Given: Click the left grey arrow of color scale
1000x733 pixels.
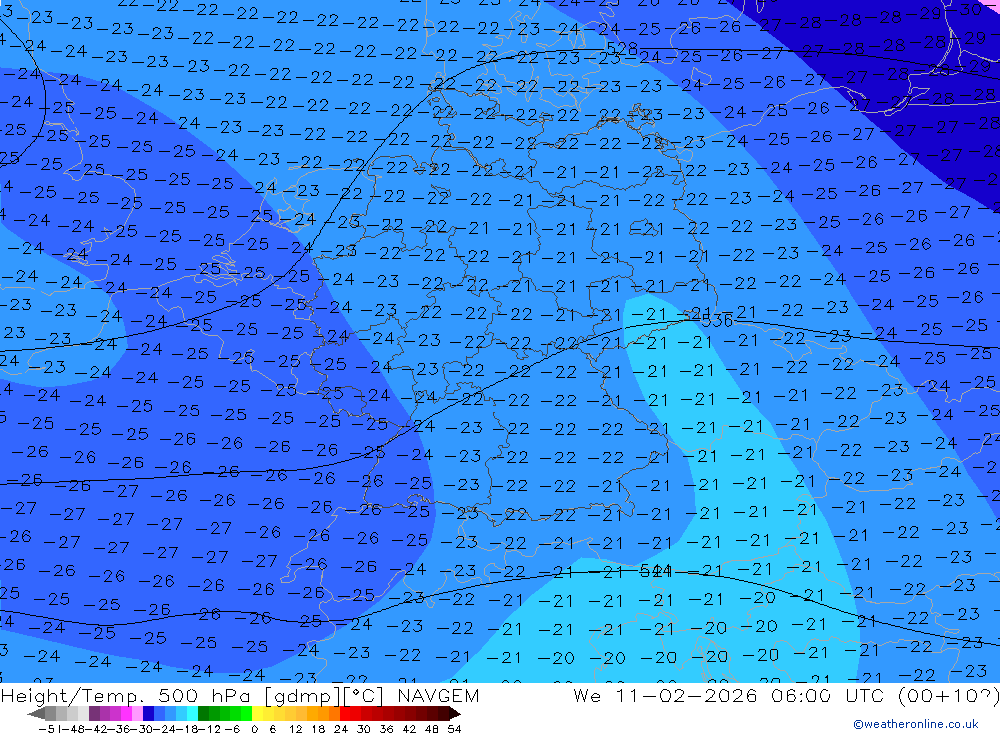Looking at the screenshot, I should point(36,713).
